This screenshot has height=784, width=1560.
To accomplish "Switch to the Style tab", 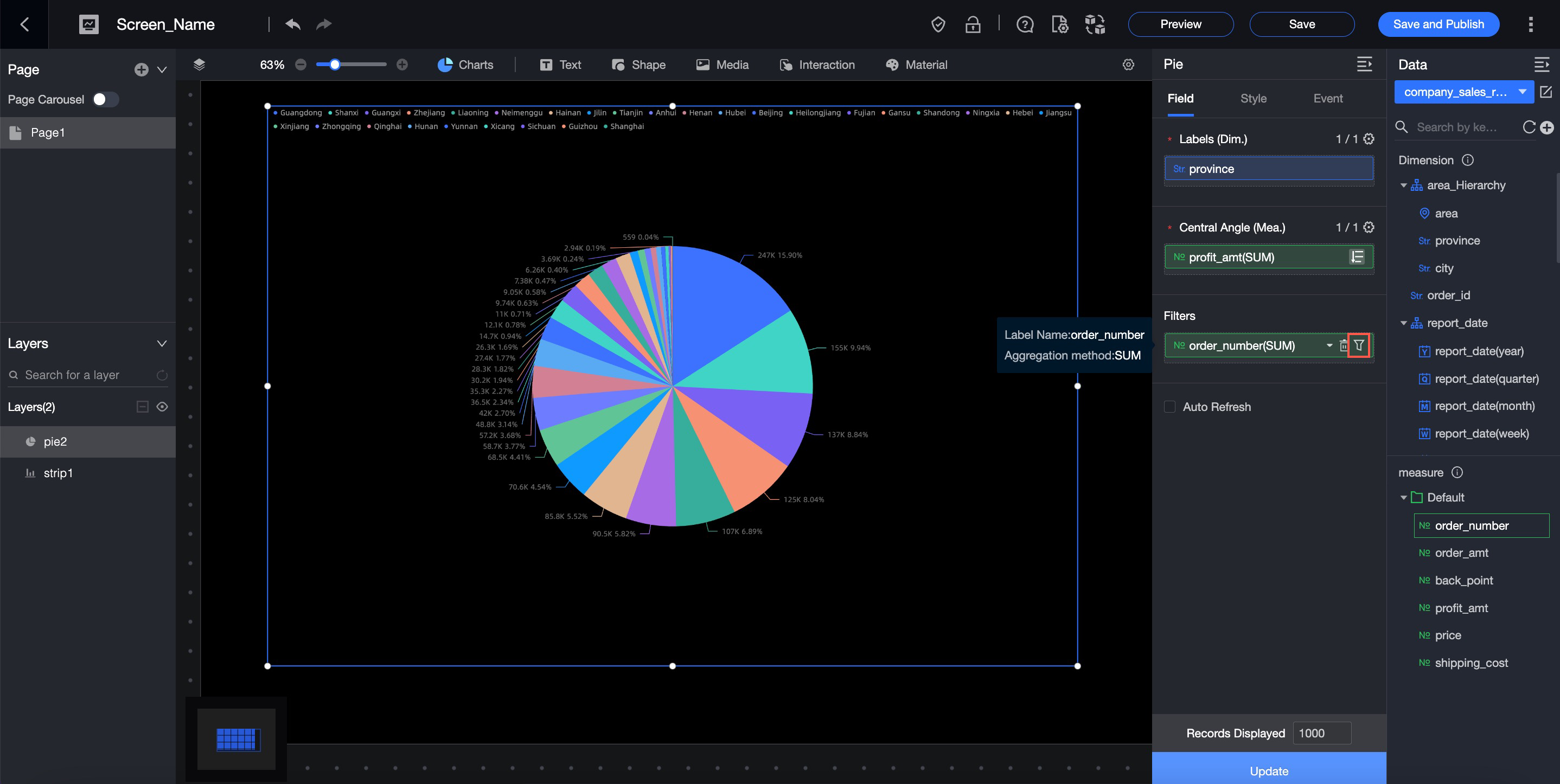I will coord(1253,98).
